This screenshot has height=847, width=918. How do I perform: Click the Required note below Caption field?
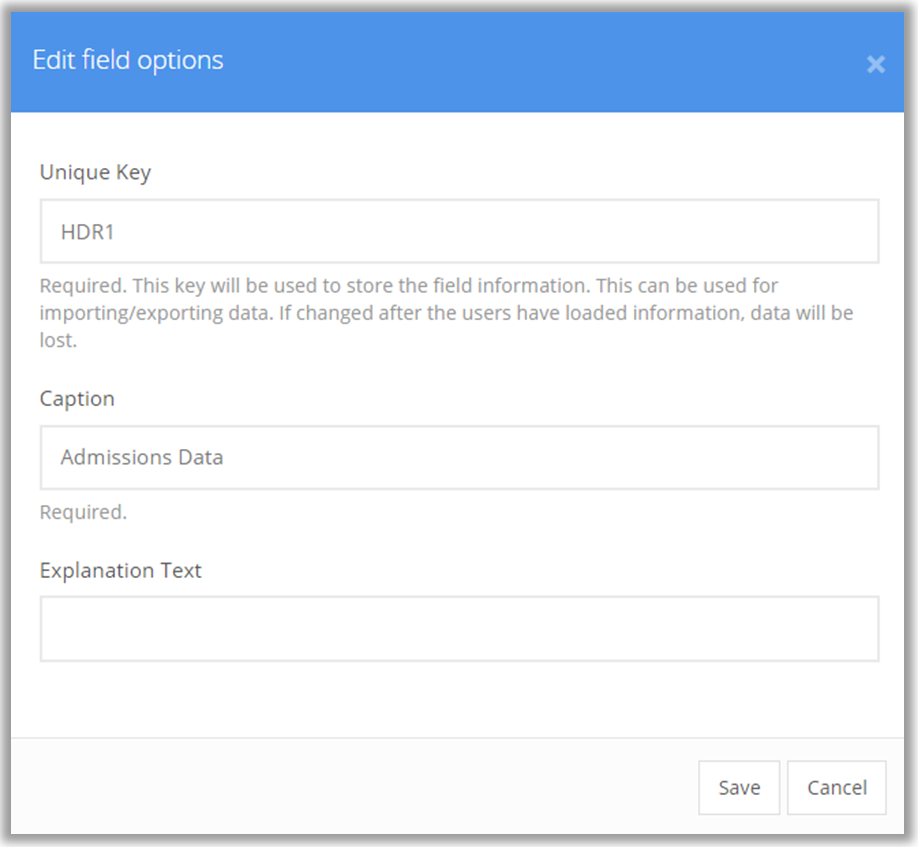tap(83, 513)
